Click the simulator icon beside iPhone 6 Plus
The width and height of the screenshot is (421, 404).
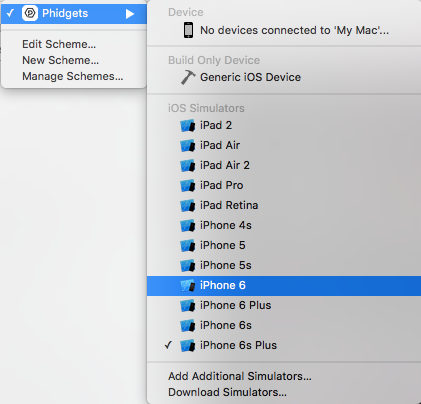[x=188, y=306]
